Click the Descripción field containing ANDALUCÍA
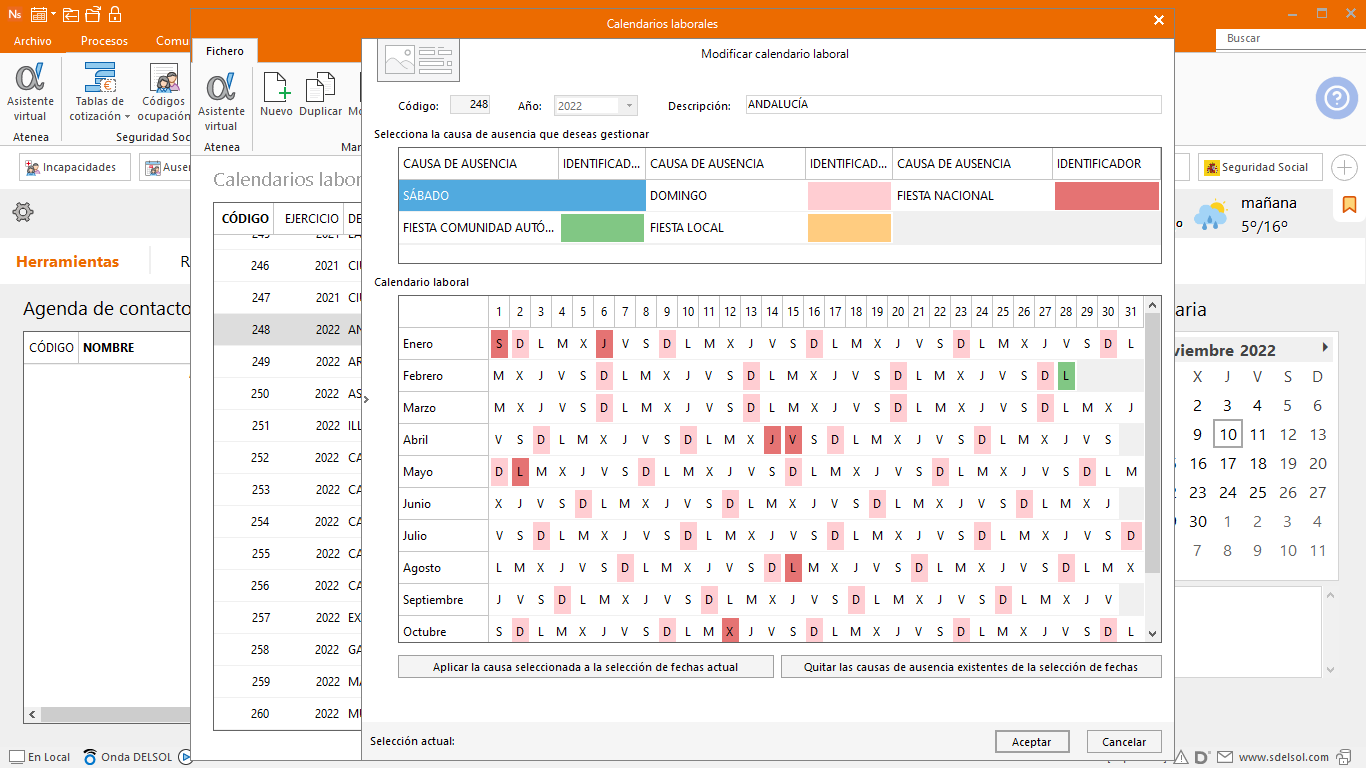This screenshot has width=1366, height=768. [953, 105]
